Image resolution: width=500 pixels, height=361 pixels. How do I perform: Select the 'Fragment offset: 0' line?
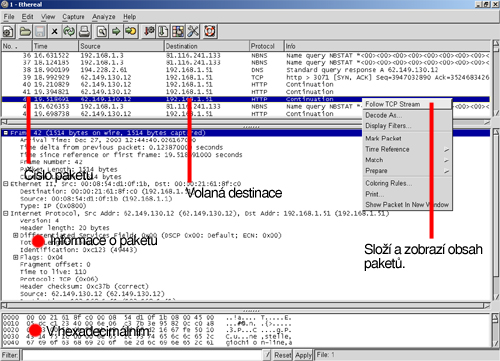[55, 264]
